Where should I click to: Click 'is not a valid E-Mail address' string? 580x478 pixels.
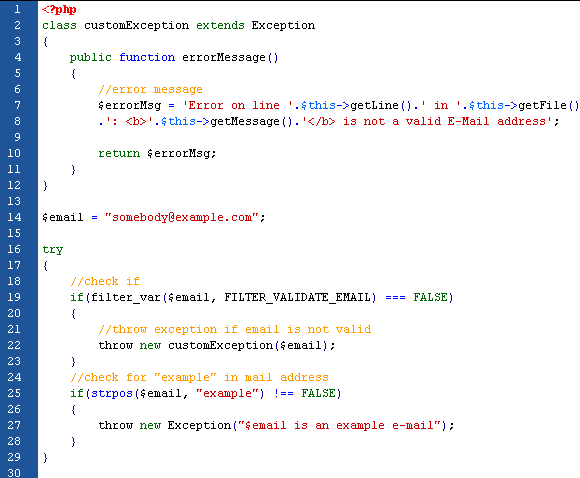pyautogui.click(x=444, y=121)
